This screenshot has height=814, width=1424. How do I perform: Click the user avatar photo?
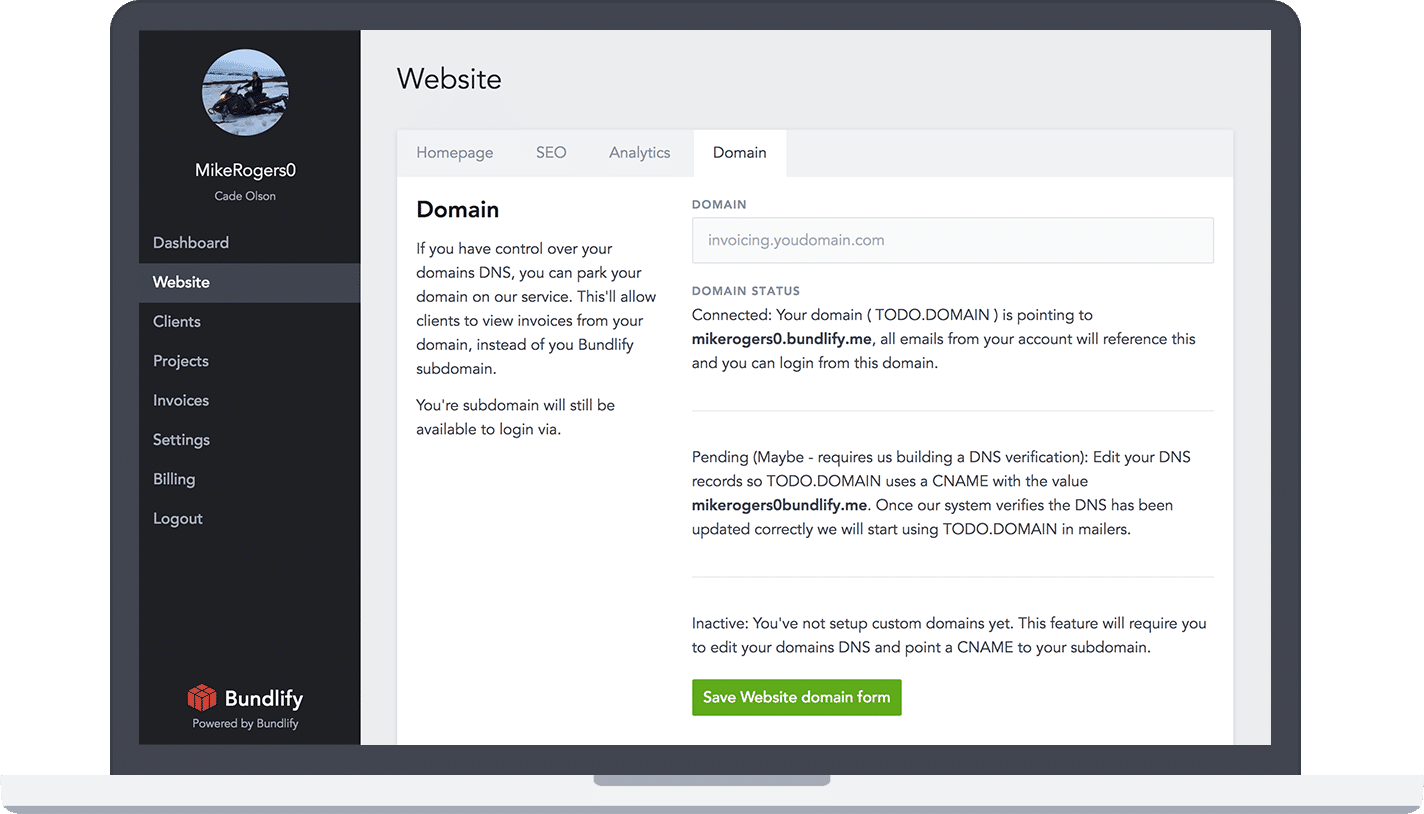(246, 93)
